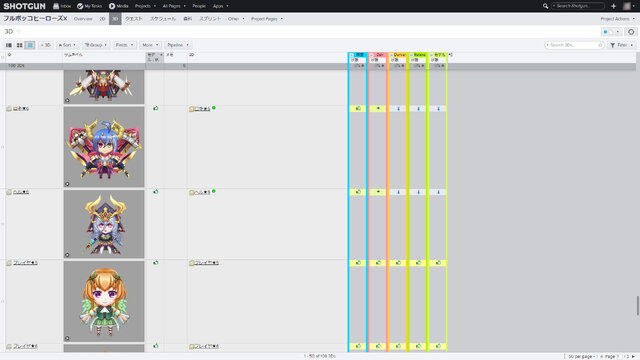Click the plus create-new icon
This screenshot has width=640, height=360.
coord(613,6)
